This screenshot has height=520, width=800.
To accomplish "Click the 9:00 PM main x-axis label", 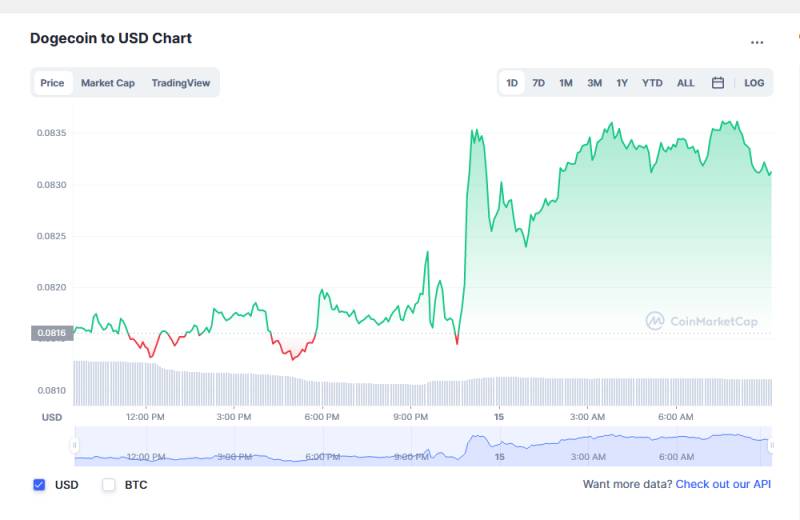I will tap(411, 417).
